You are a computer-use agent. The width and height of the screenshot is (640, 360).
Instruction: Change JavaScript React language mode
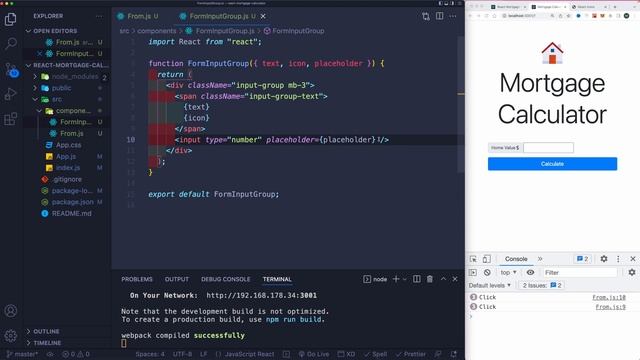click(x=249, y=354)
